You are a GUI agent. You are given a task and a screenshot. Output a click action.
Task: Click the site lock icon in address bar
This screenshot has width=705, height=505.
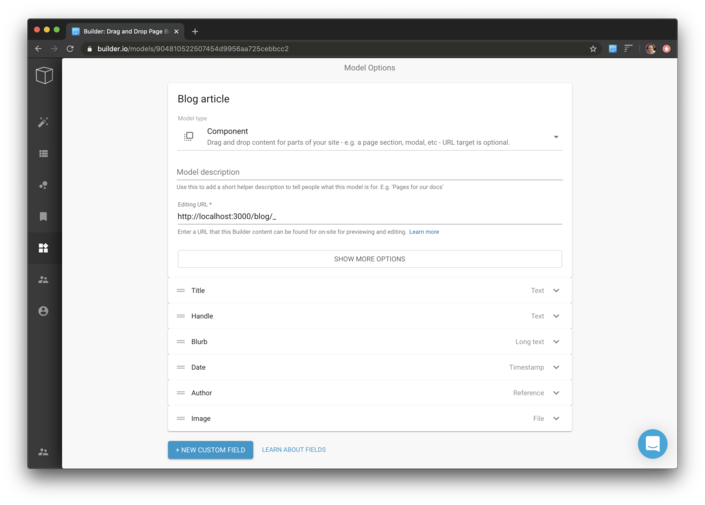(89, 49)
